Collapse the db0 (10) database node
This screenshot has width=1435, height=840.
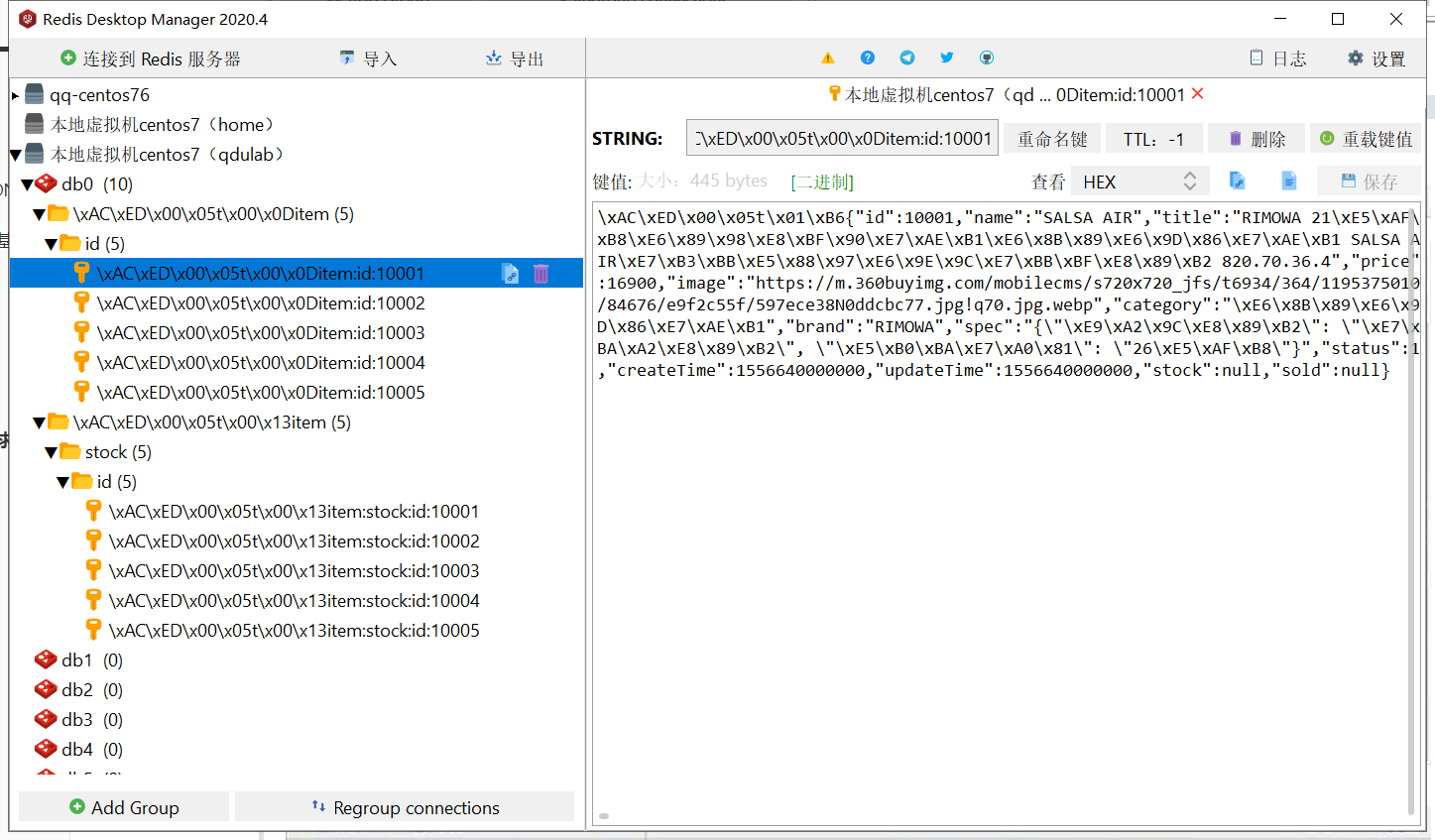pos(28,184)
